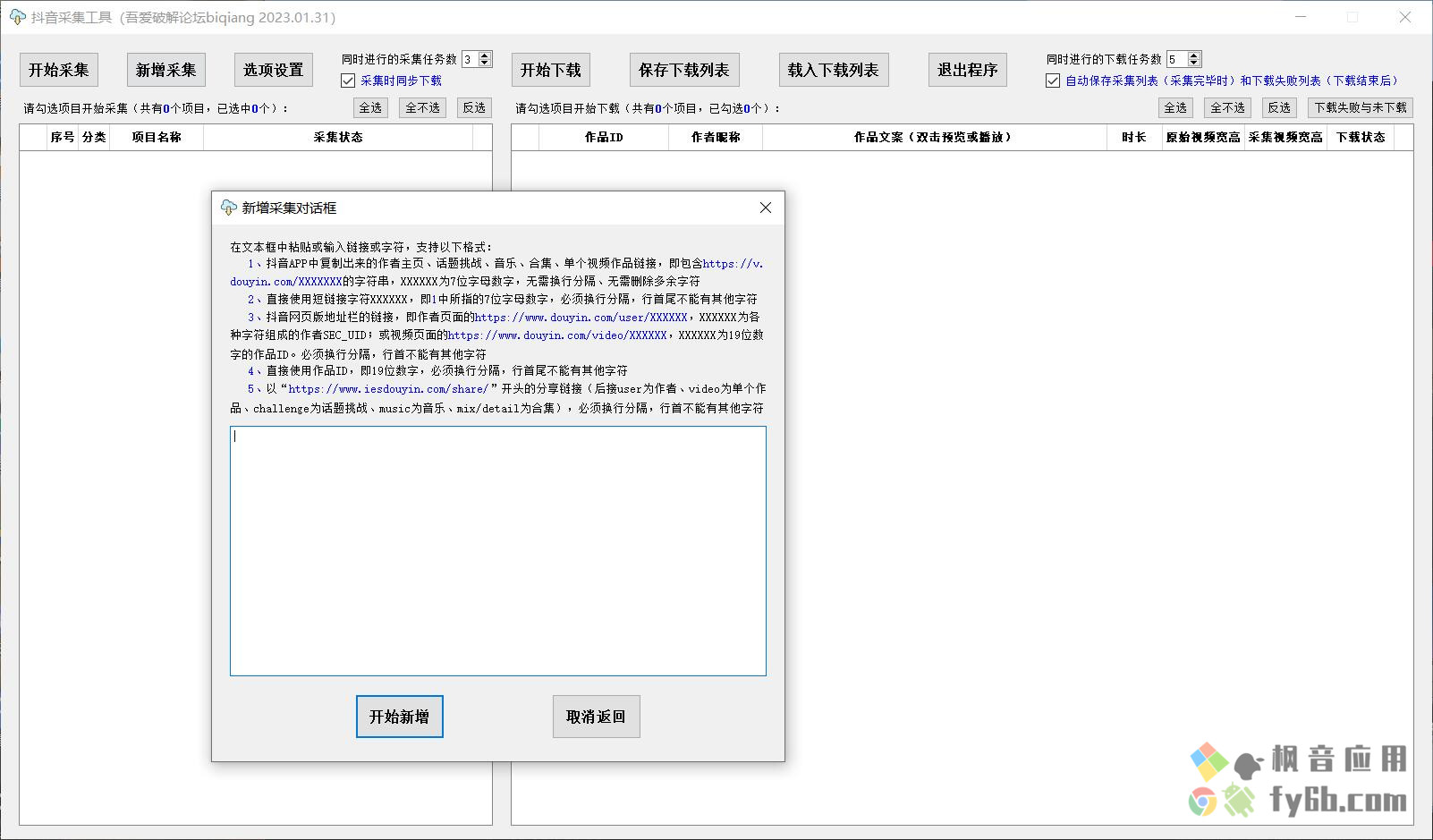Click 开始下载 button
This screenshot has height=840, width=1433.
point(551,70)
